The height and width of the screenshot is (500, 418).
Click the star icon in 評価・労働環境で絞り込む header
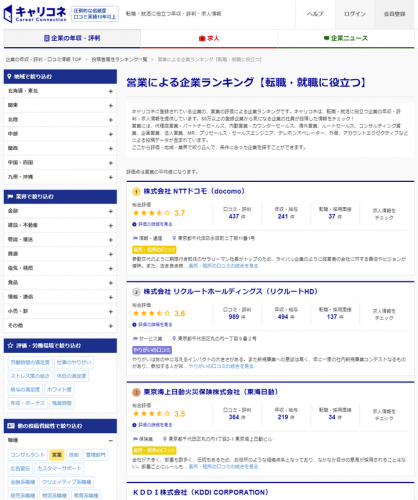(10, 345)
